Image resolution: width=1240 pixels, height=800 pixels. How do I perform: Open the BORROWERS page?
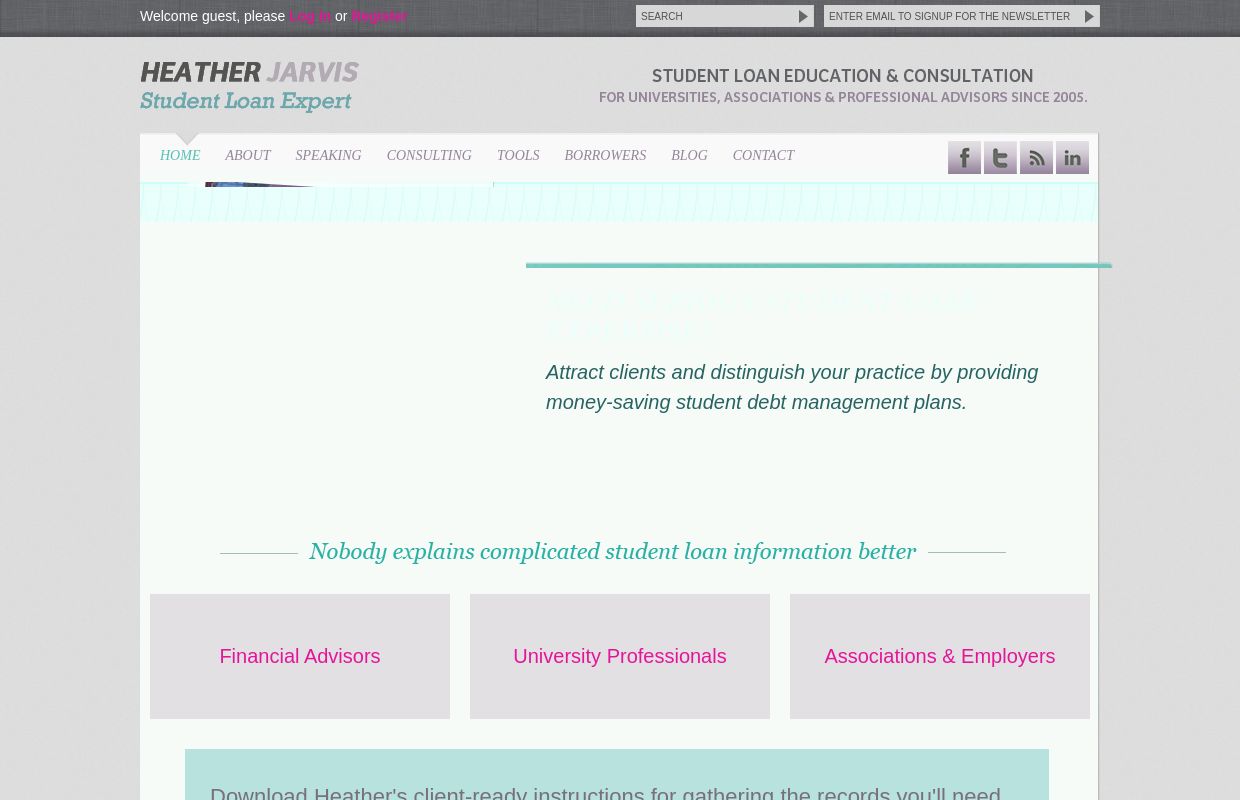(605, 155)
